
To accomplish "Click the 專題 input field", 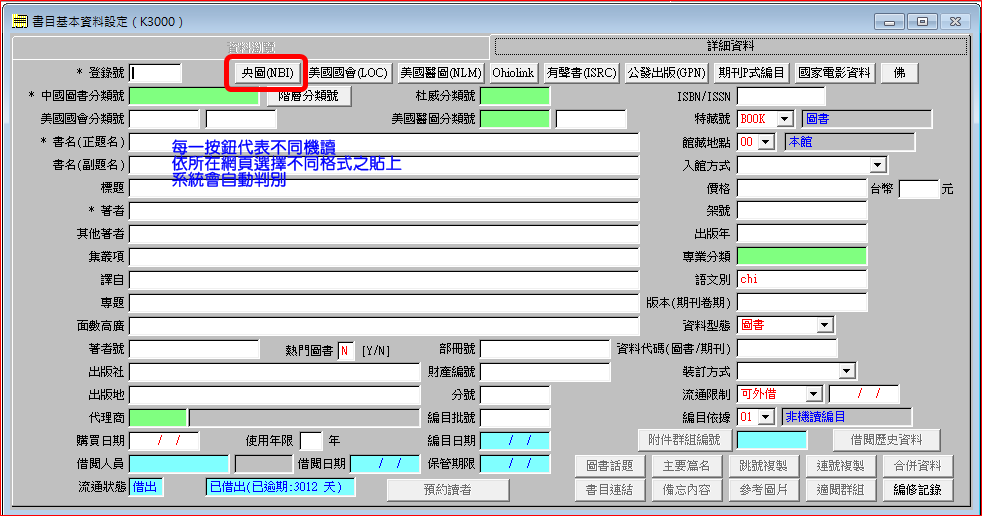I will pyautogui.click(x=385, y=303).
